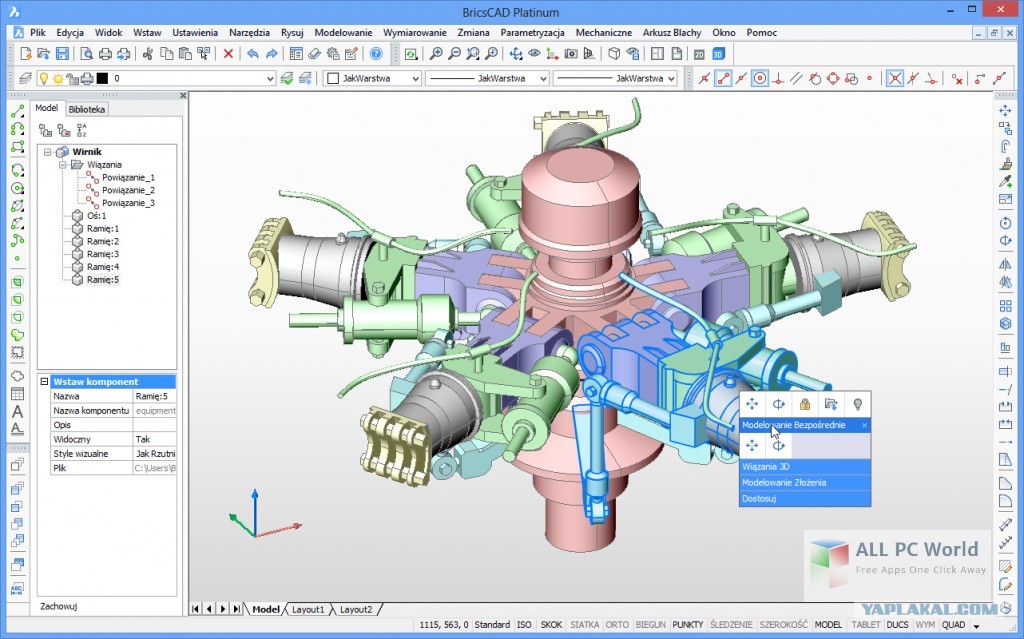Switch to the Biblioteka tab

pos(86,109)
